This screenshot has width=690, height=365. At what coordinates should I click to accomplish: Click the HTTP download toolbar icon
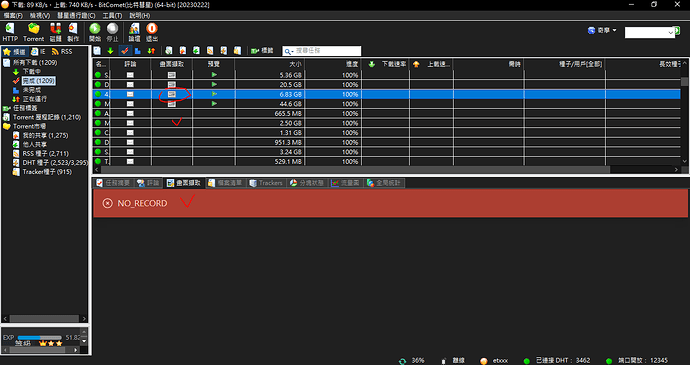point(10,32)
